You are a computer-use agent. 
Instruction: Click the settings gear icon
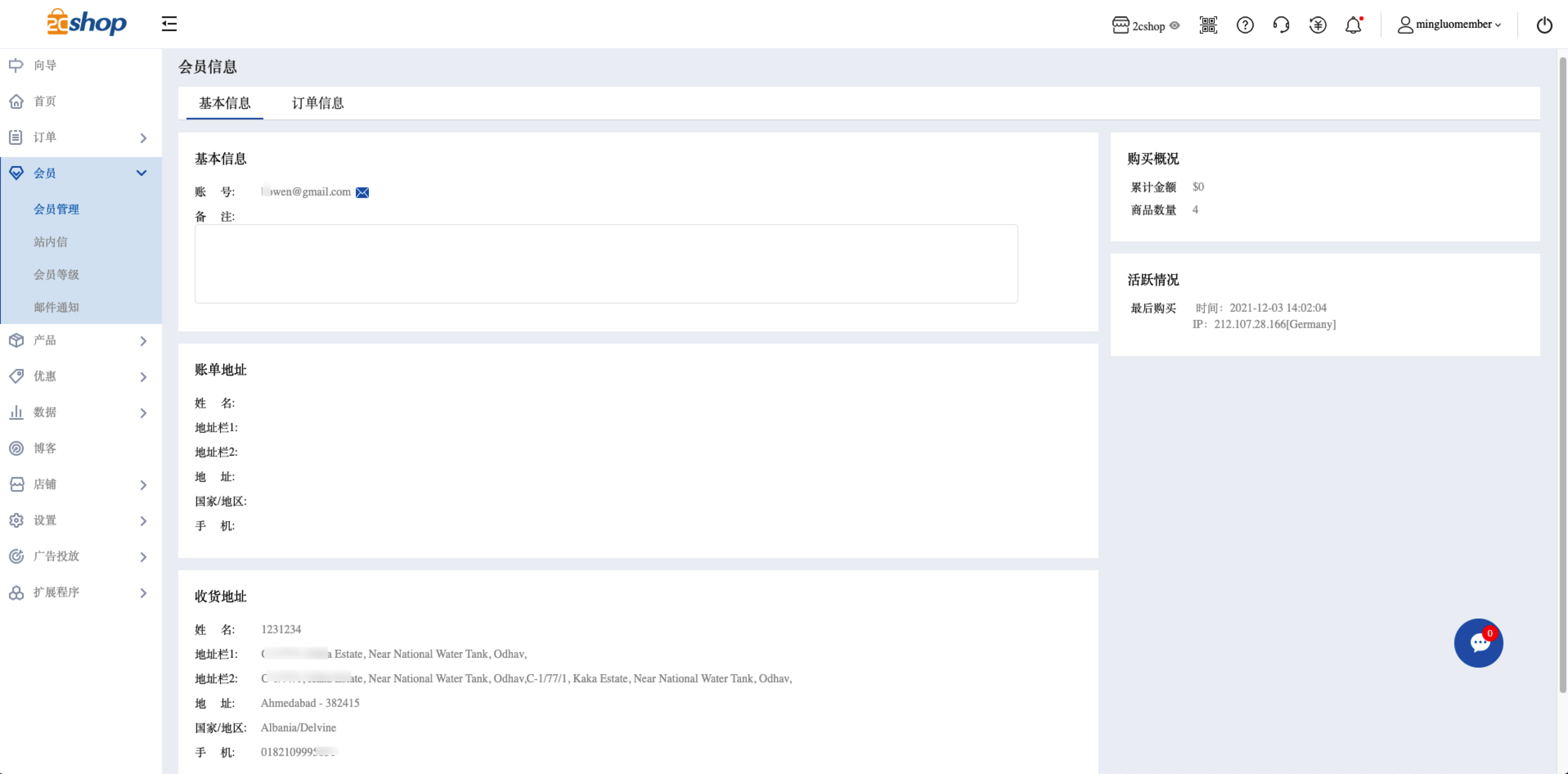(x=16, y=520)
